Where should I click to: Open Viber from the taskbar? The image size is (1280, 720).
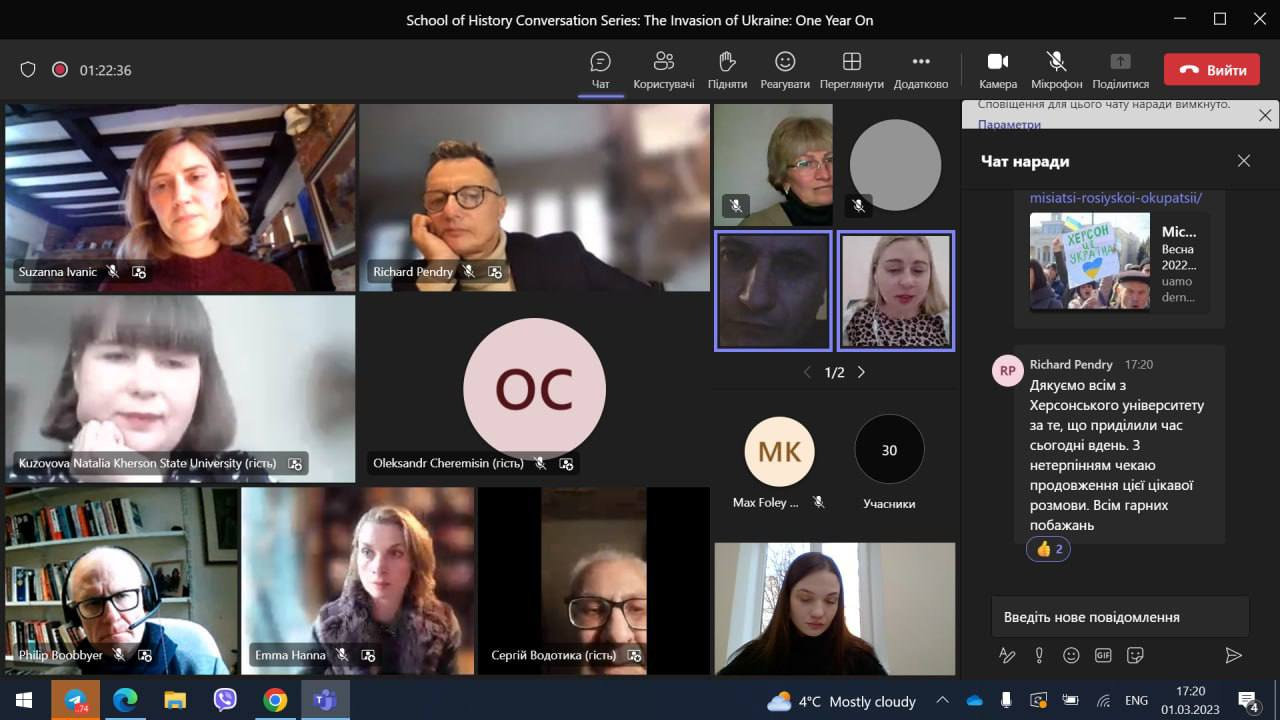click(225, 700)
